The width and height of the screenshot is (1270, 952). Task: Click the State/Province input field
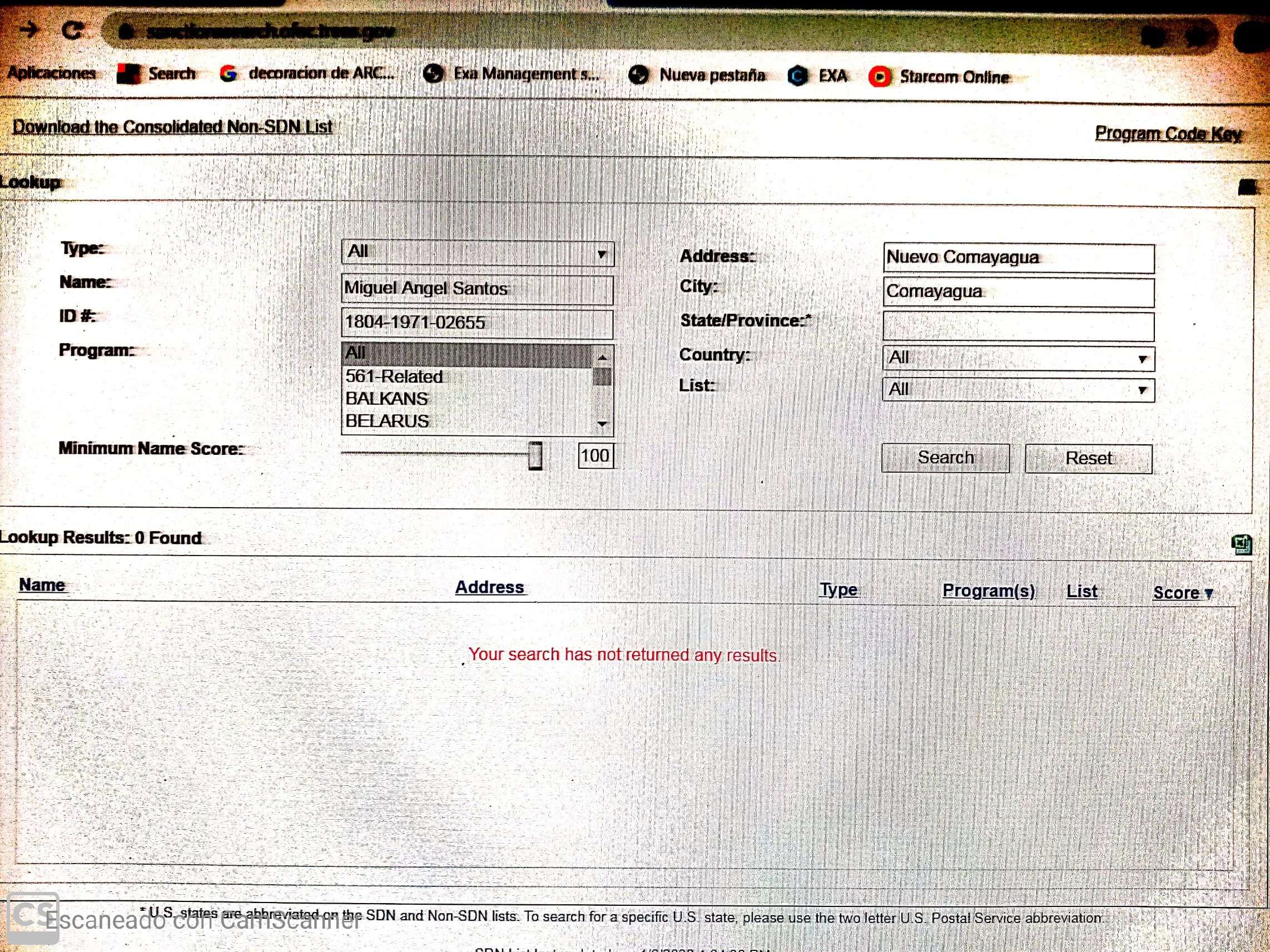point(1018,326)
